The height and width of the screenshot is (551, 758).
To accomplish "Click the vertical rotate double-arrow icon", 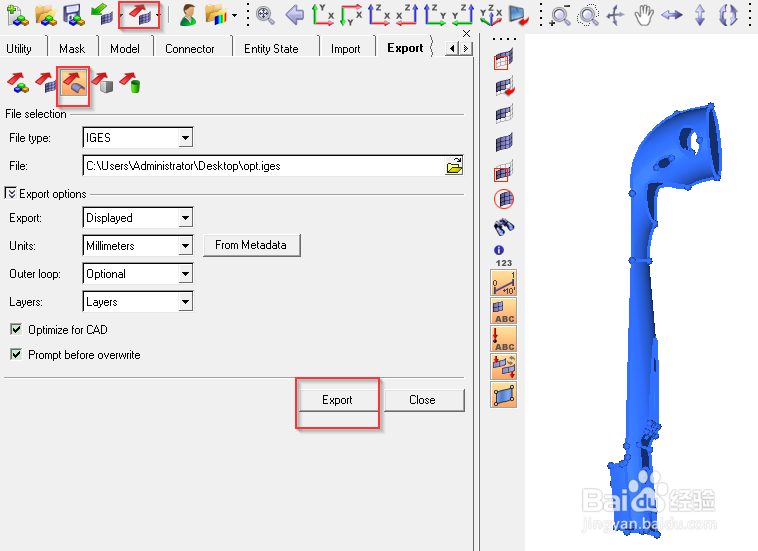I will [700, 15].
